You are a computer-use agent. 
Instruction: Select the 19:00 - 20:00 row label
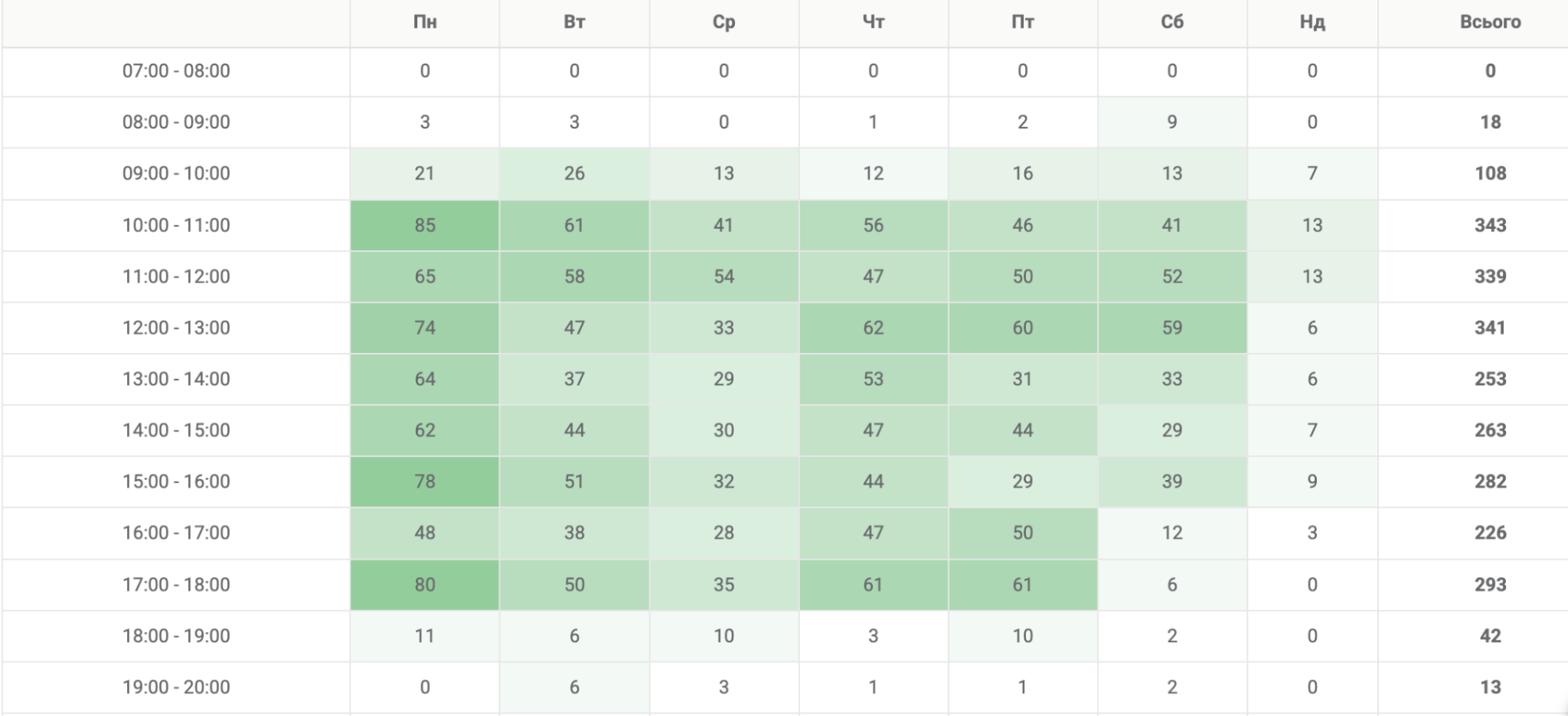click(x=176, y=687)
